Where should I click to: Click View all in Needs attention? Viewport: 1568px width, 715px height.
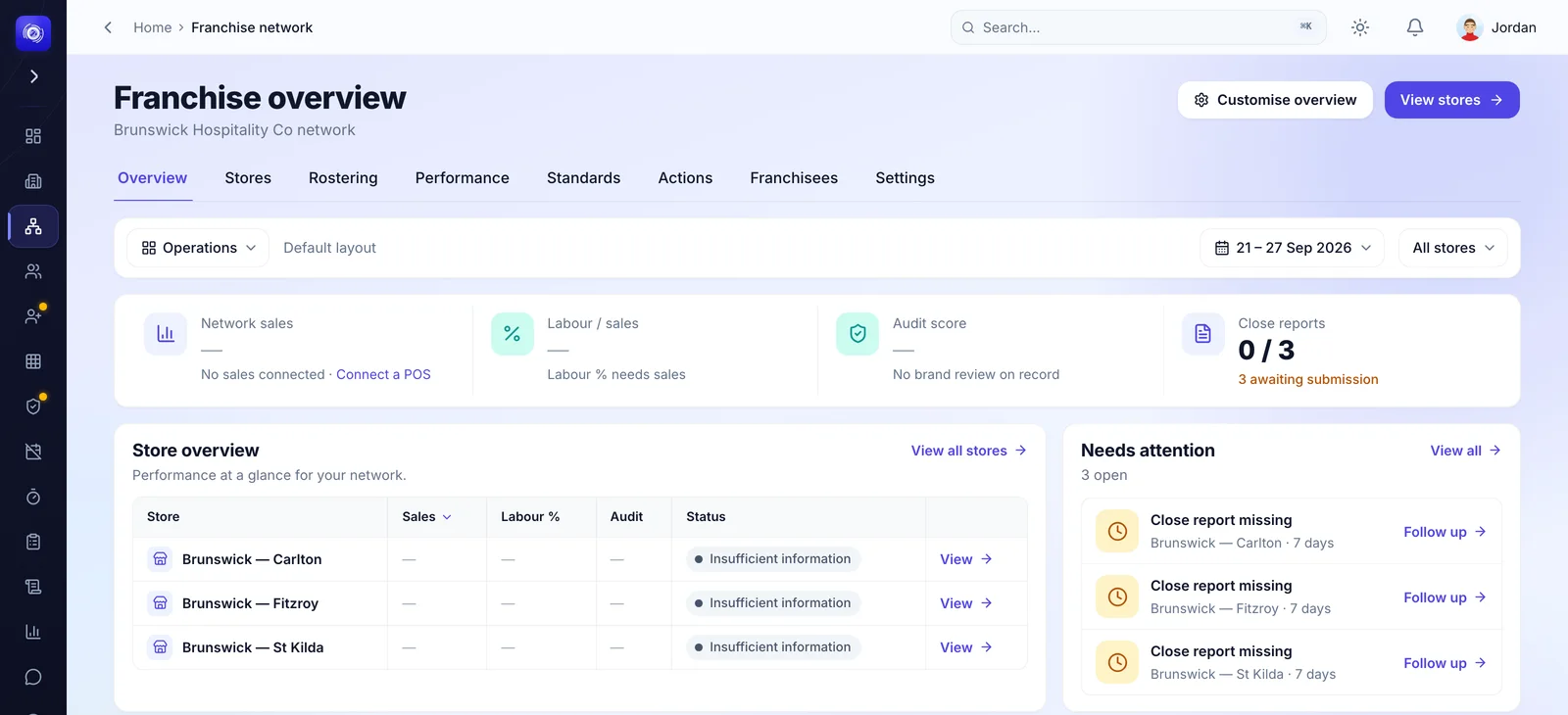1465,451
